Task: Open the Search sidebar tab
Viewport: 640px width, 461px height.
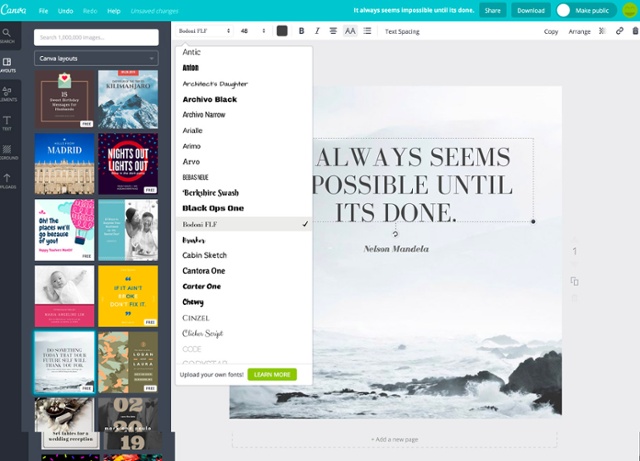Action: click(x=7, y=36)
